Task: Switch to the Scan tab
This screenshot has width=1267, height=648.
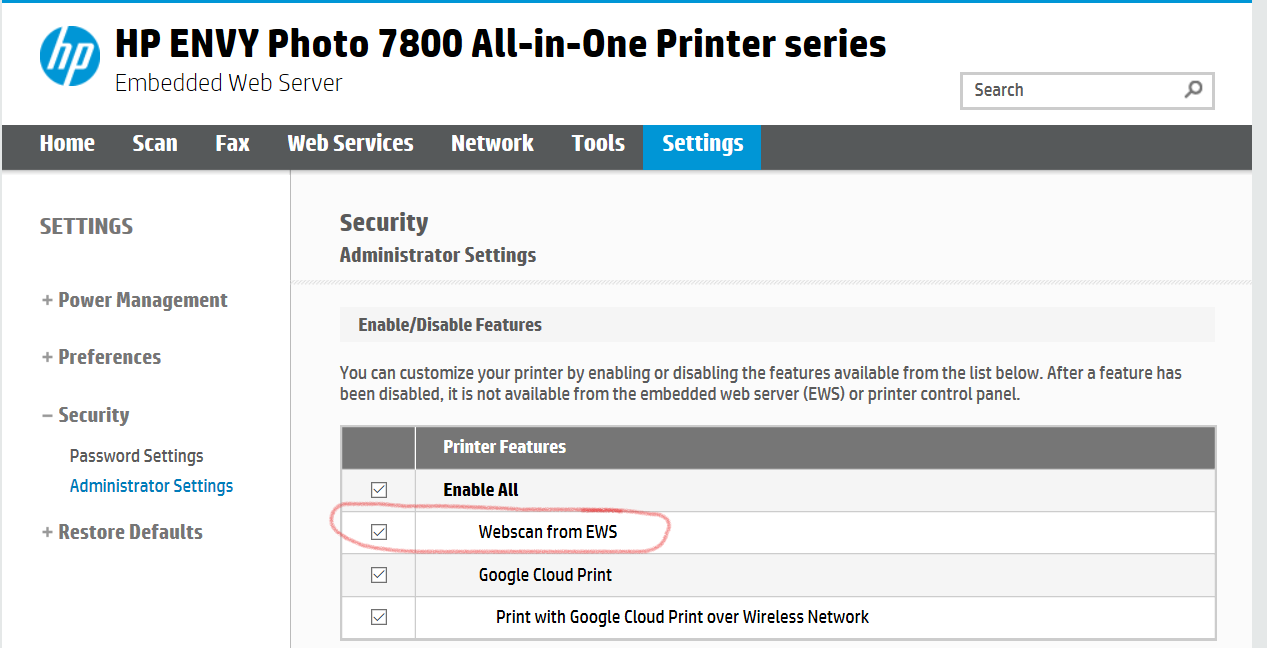Action: click(x=155, y=143)
